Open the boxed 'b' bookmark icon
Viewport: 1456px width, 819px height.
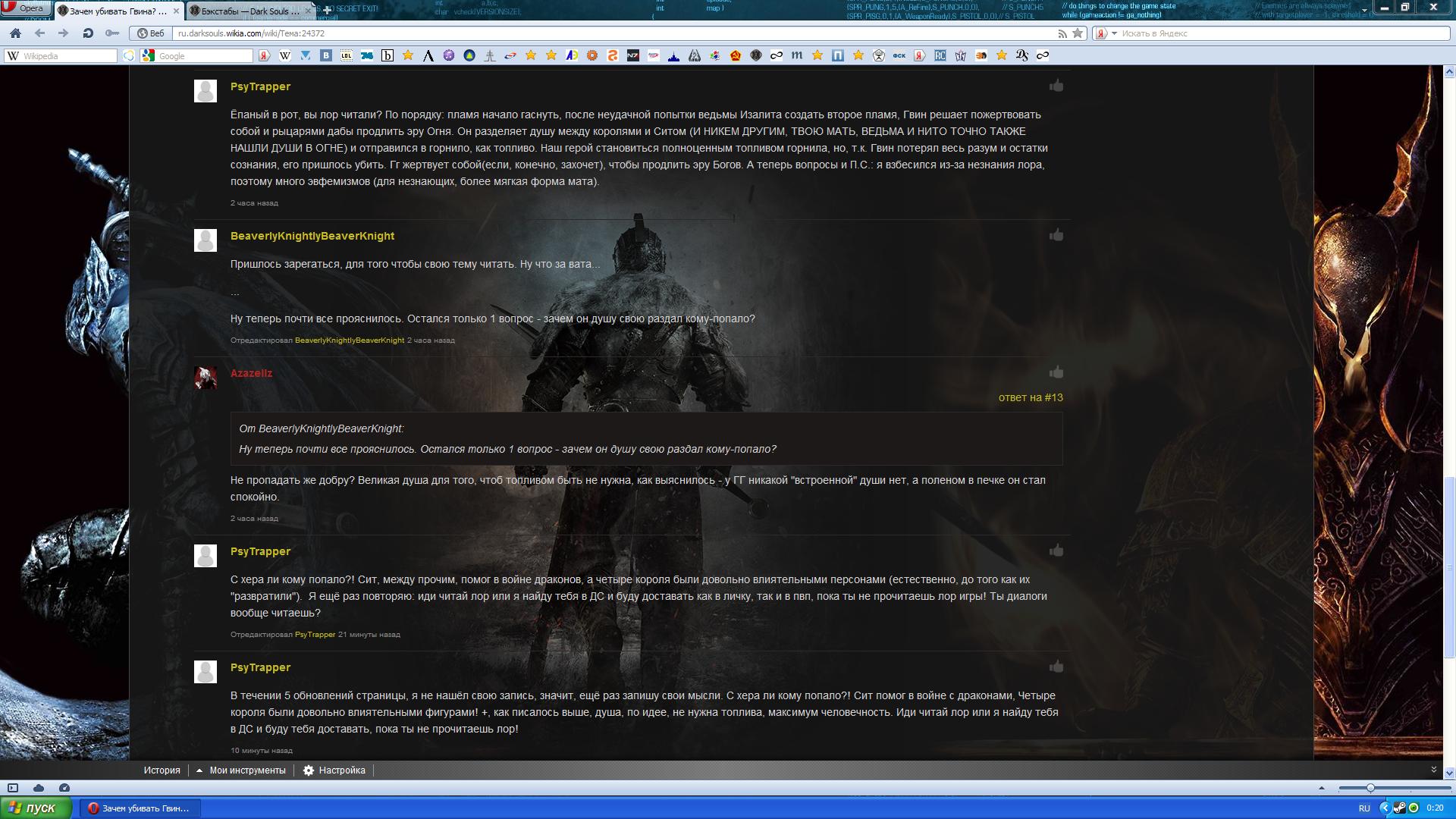click(x=388, y=55)
